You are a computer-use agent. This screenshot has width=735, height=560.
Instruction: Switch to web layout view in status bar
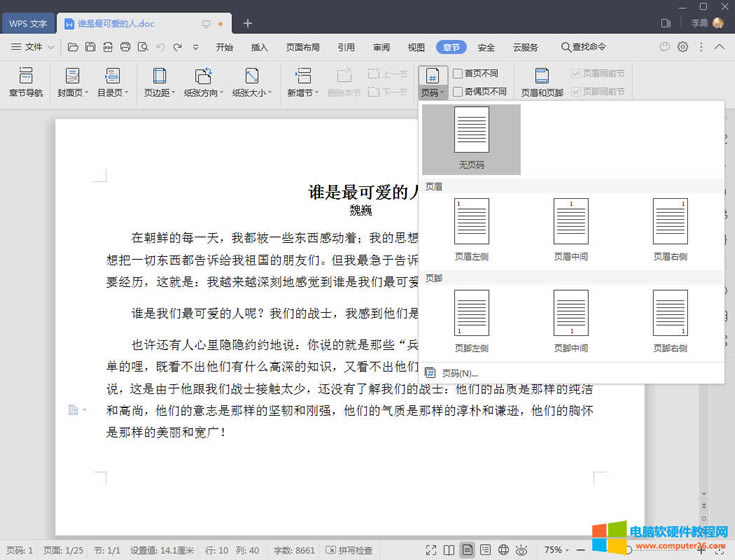tap(503, 550)
